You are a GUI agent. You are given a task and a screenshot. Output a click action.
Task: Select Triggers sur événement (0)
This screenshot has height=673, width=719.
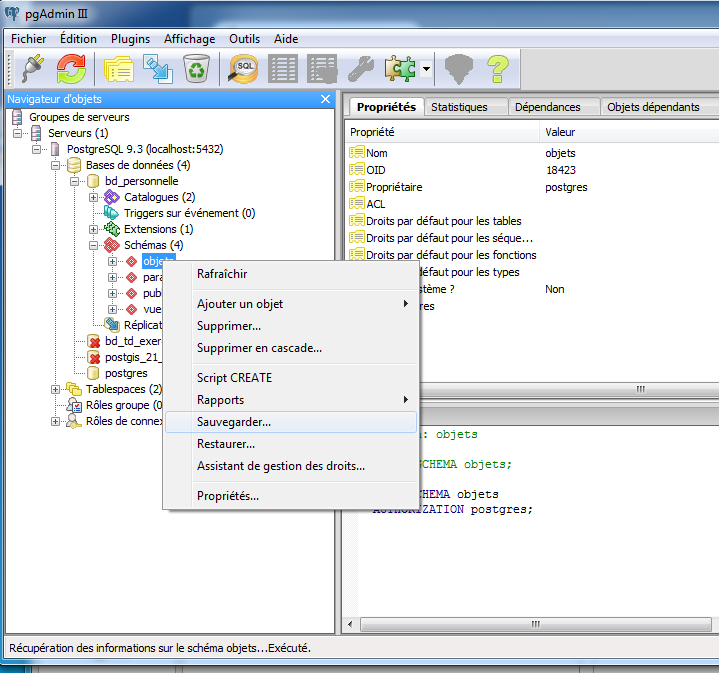coord(189,213)
